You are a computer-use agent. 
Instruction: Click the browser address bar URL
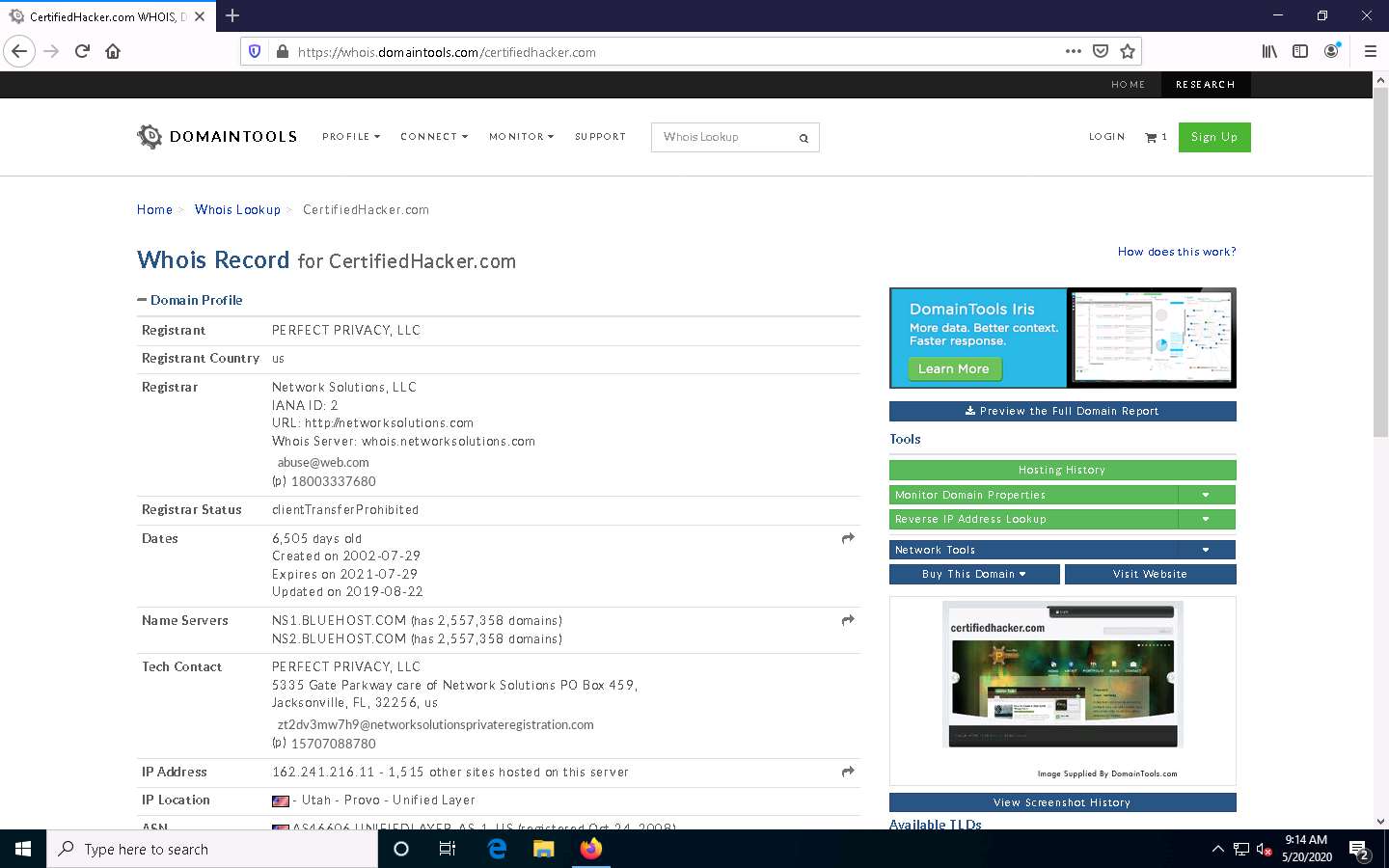pyautogui.click(x=447, y=52)
